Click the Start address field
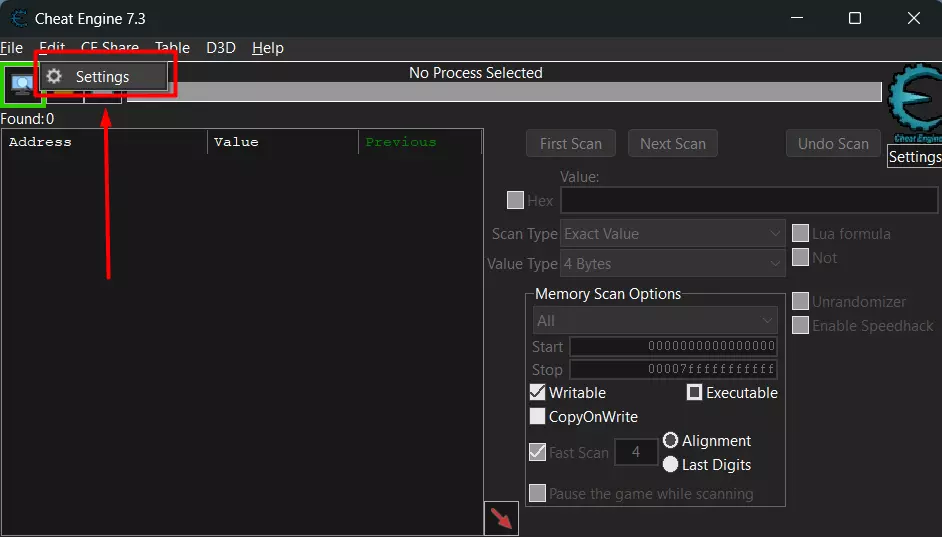The height and width of the screenshot is (537, 942). [673, 346]
